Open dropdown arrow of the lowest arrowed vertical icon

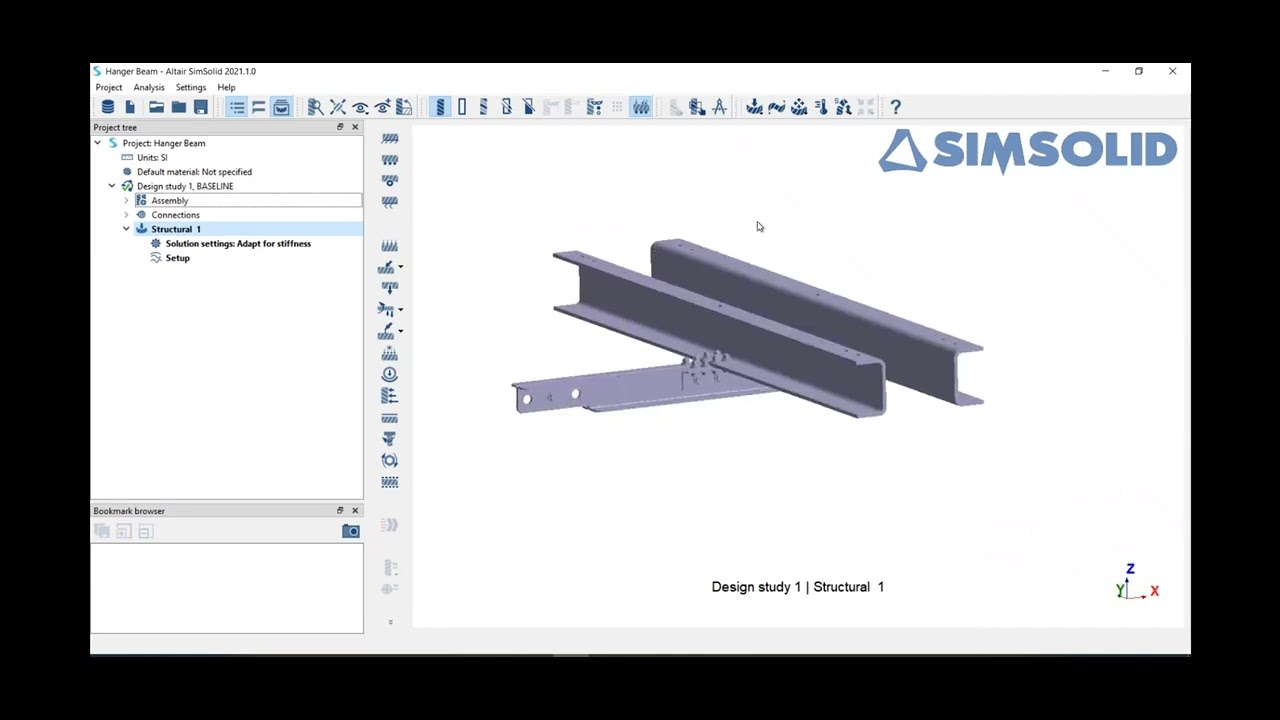(401, 331)
